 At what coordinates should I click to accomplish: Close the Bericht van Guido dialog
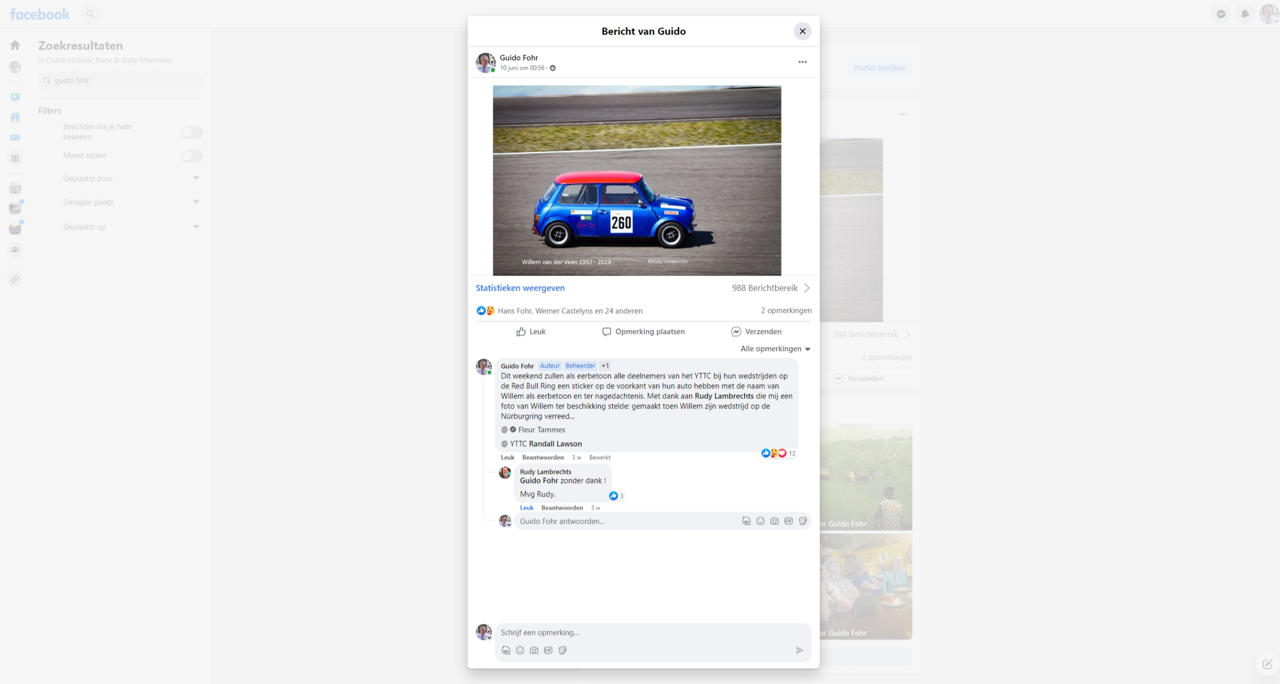802,31
